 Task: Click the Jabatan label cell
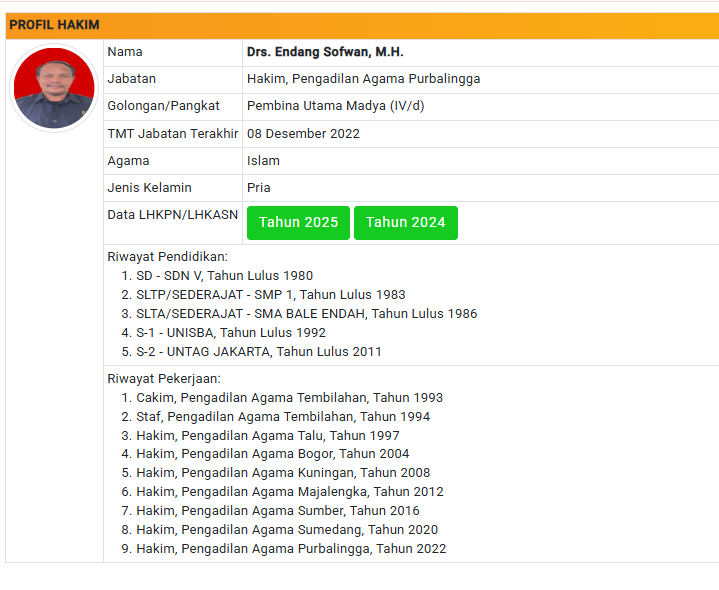click(173, 79)
